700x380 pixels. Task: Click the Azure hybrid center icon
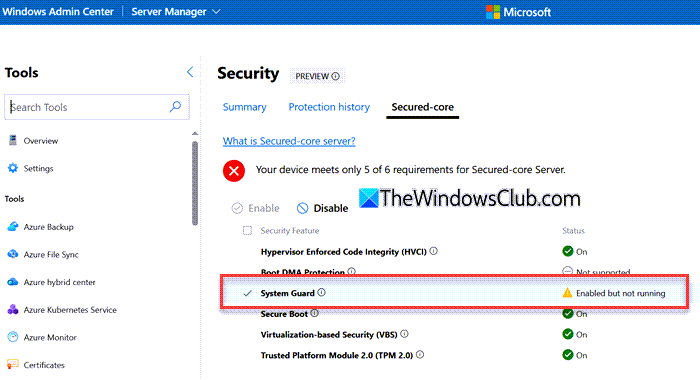(x=12, y=282)
